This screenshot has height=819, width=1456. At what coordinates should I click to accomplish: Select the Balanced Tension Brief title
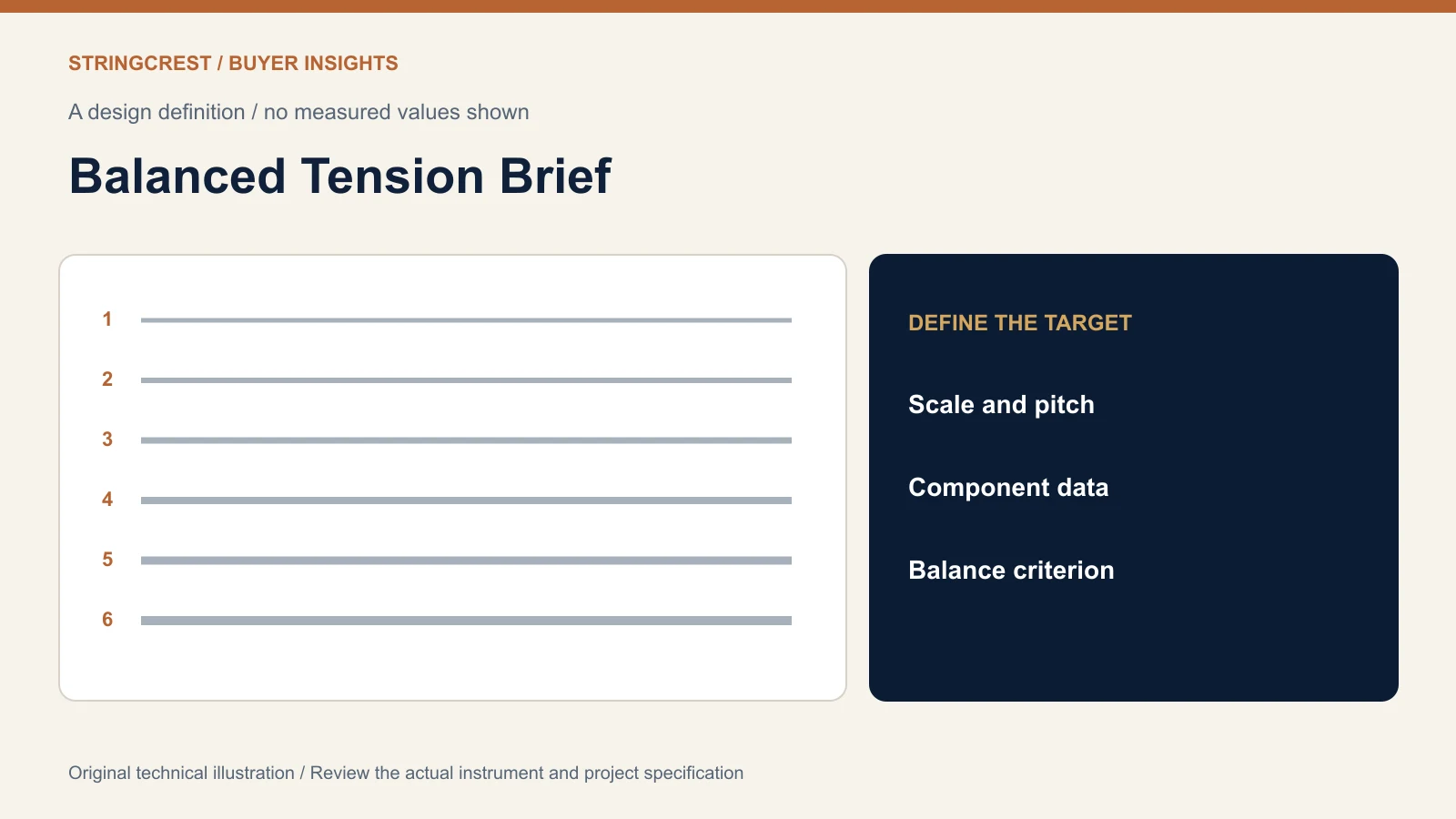(x=340, y=177)
